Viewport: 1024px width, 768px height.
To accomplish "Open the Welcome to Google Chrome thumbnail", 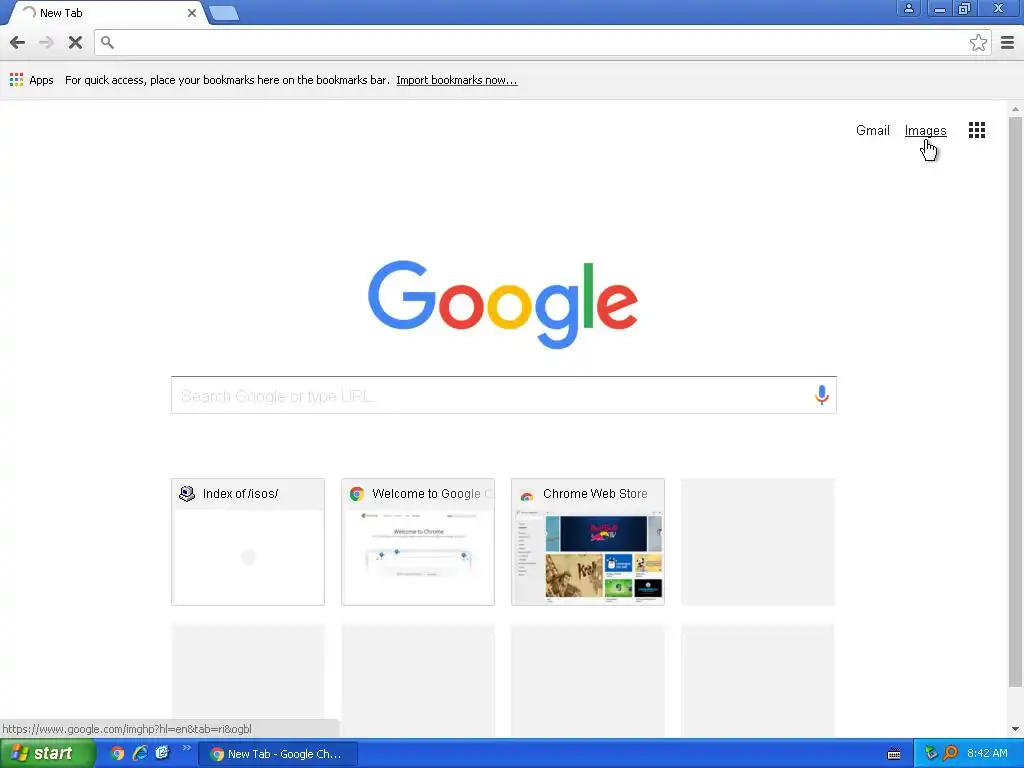I will [417, 541].
